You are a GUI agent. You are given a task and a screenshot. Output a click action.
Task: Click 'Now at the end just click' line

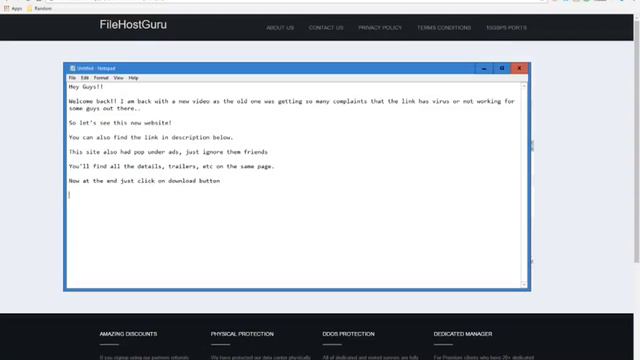144,181
